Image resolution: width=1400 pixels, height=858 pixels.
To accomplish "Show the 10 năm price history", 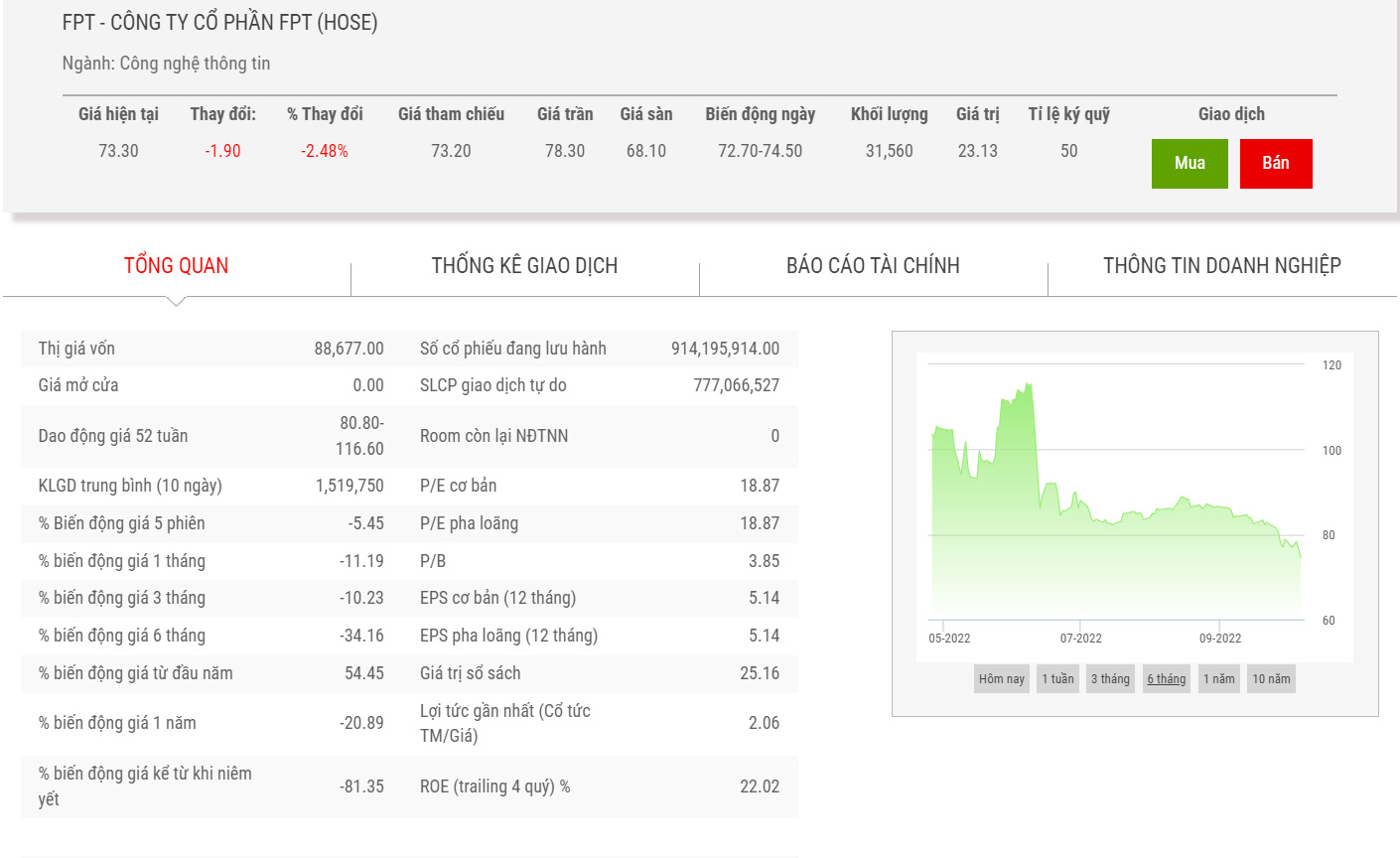I will [1271, 679].
